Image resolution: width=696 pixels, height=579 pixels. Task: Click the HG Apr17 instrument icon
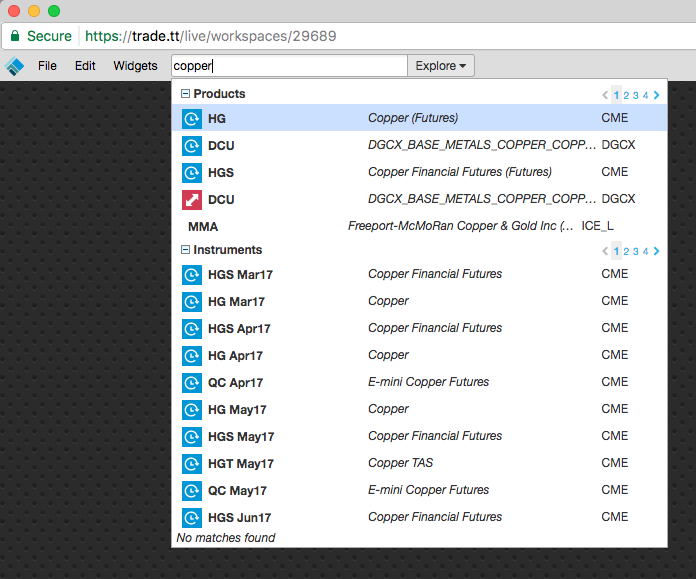coord(192,356)
